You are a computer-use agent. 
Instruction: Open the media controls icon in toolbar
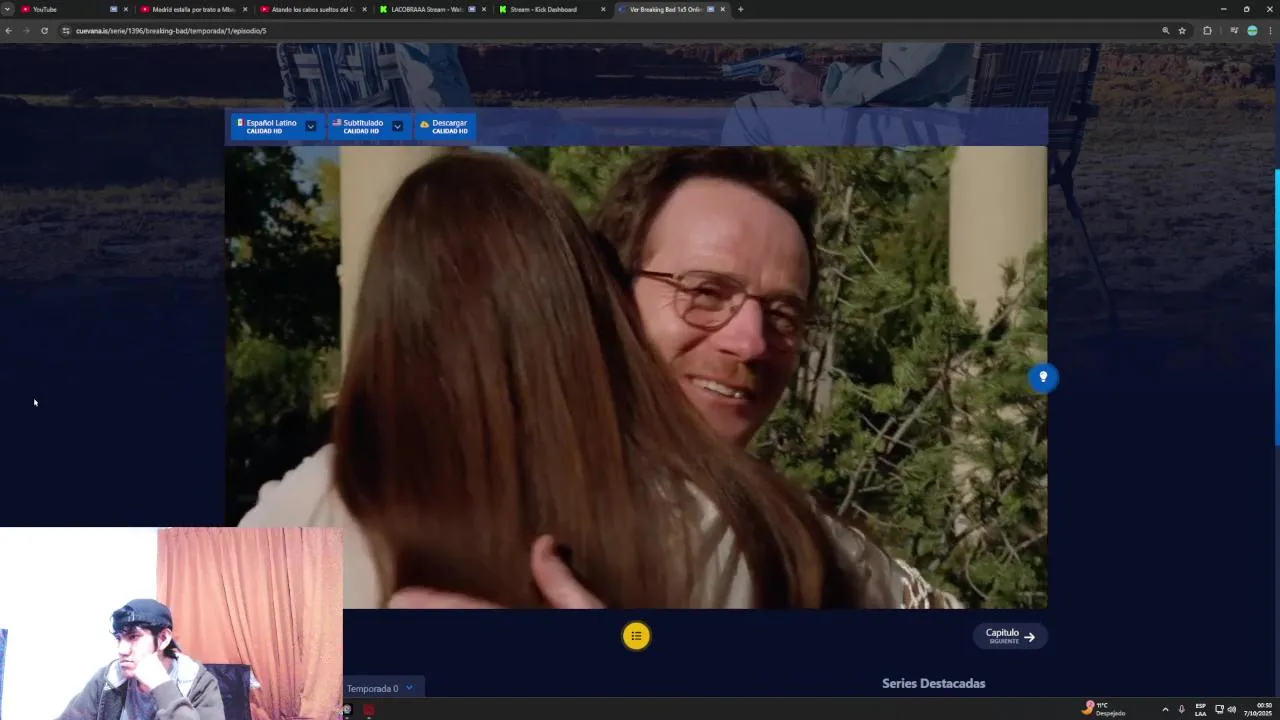(1234, 31)
